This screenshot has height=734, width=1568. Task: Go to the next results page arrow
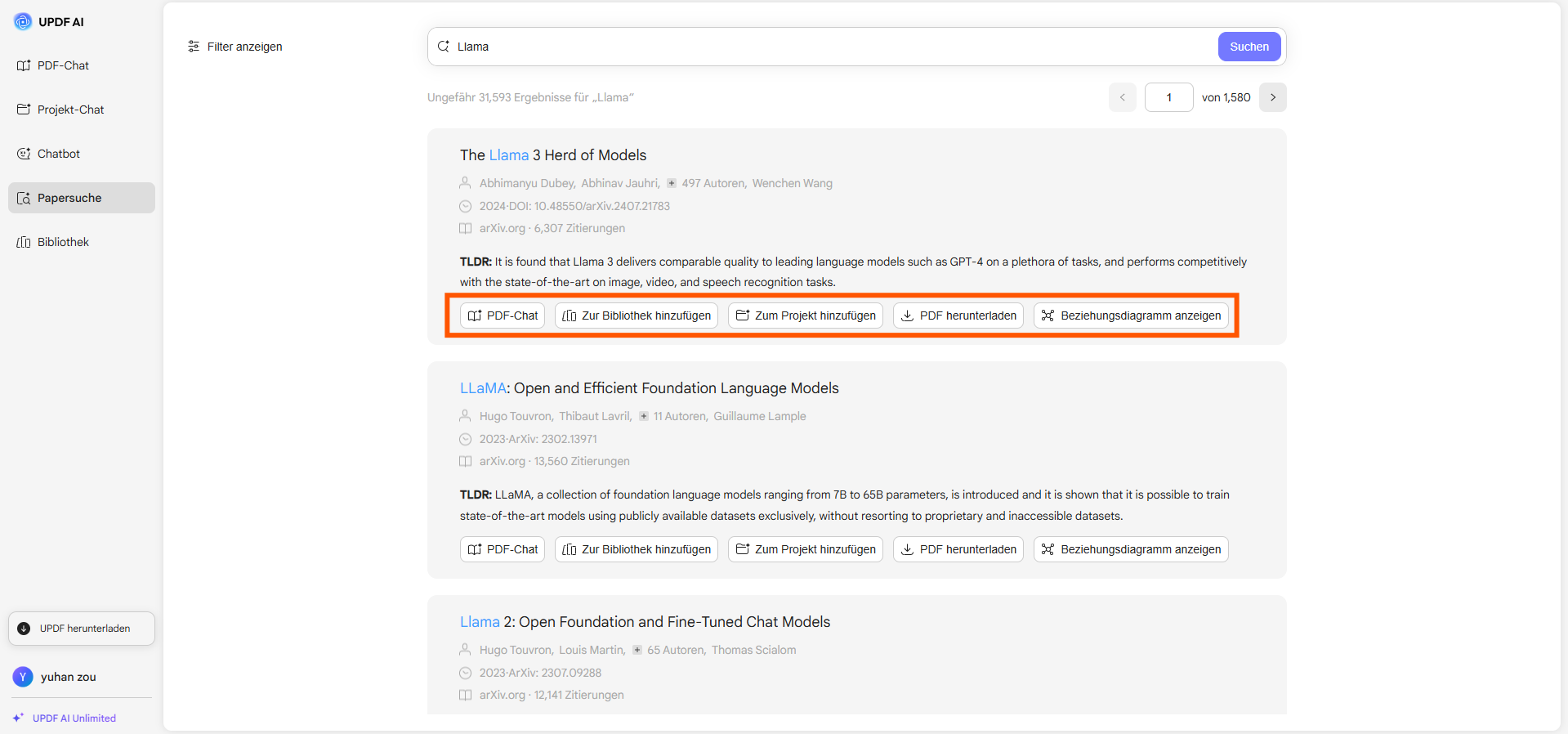tap(1273, 97)
